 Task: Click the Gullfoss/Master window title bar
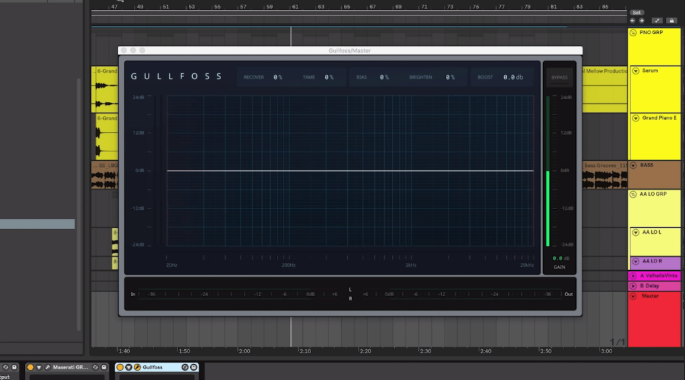coord(350,51)
